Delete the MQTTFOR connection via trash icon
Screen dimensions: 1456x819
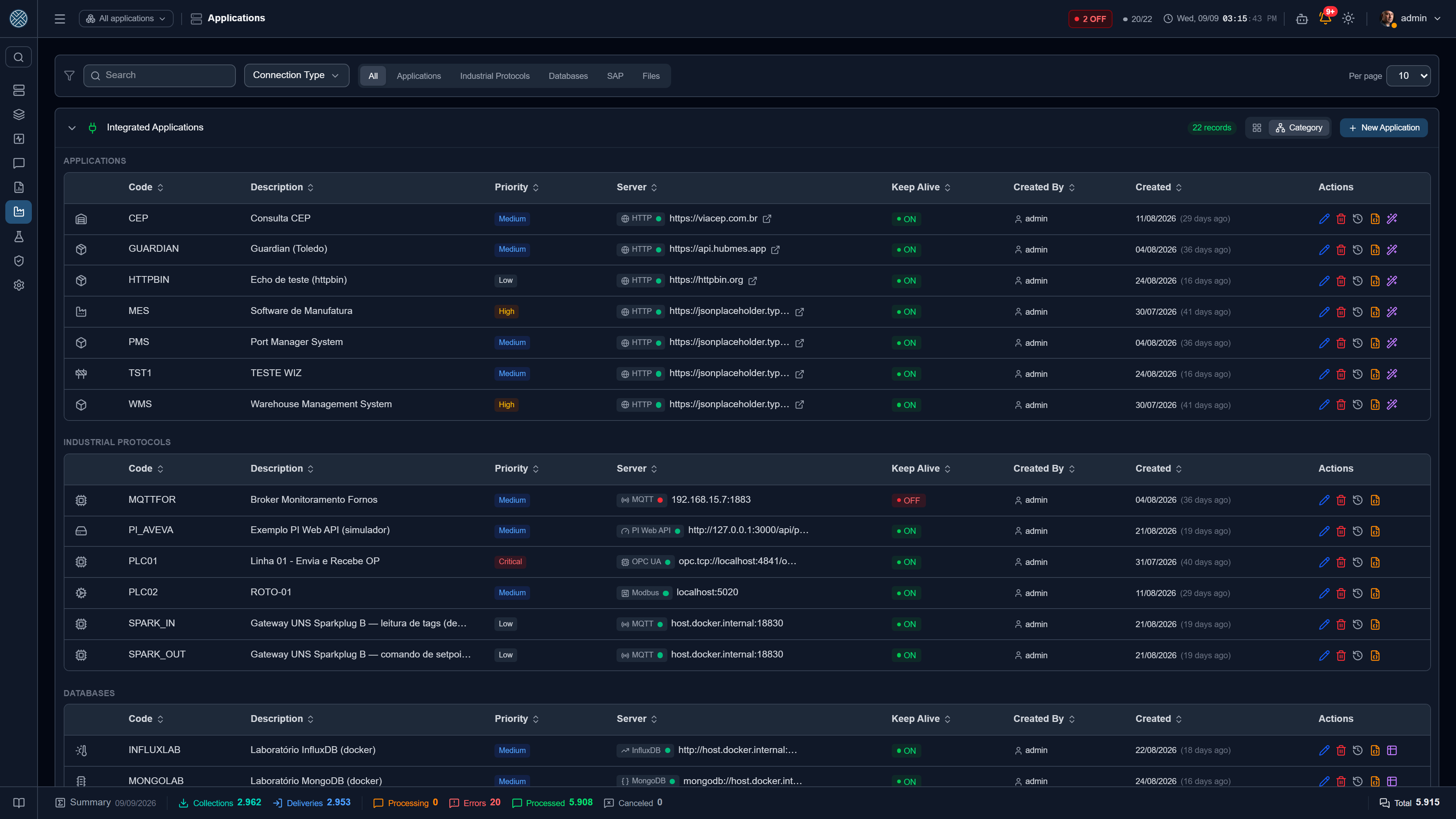tap(1341, 500)
